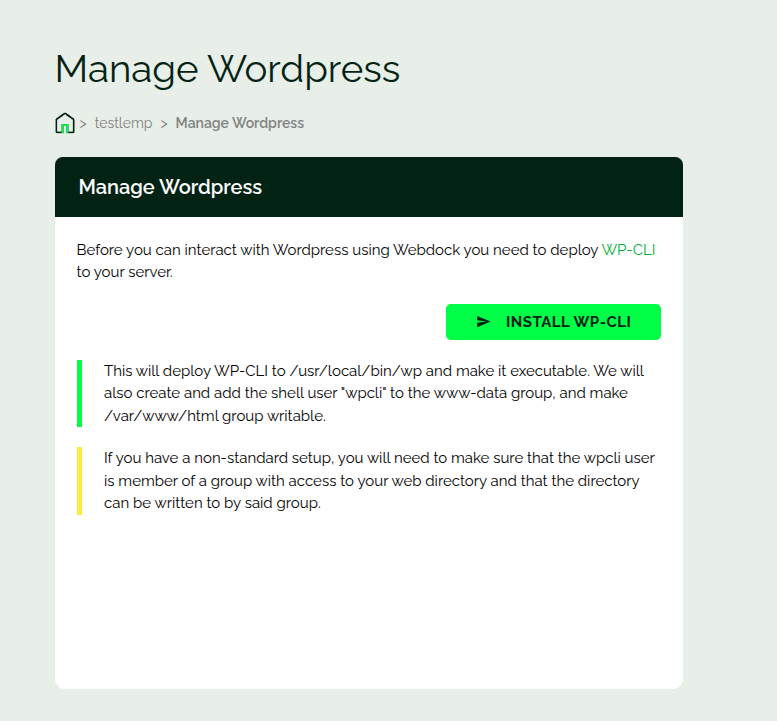The width and height of the screenshot is (777, 721).
Task: Click the breadcrumb separator after testlemp
Action: 163,124
